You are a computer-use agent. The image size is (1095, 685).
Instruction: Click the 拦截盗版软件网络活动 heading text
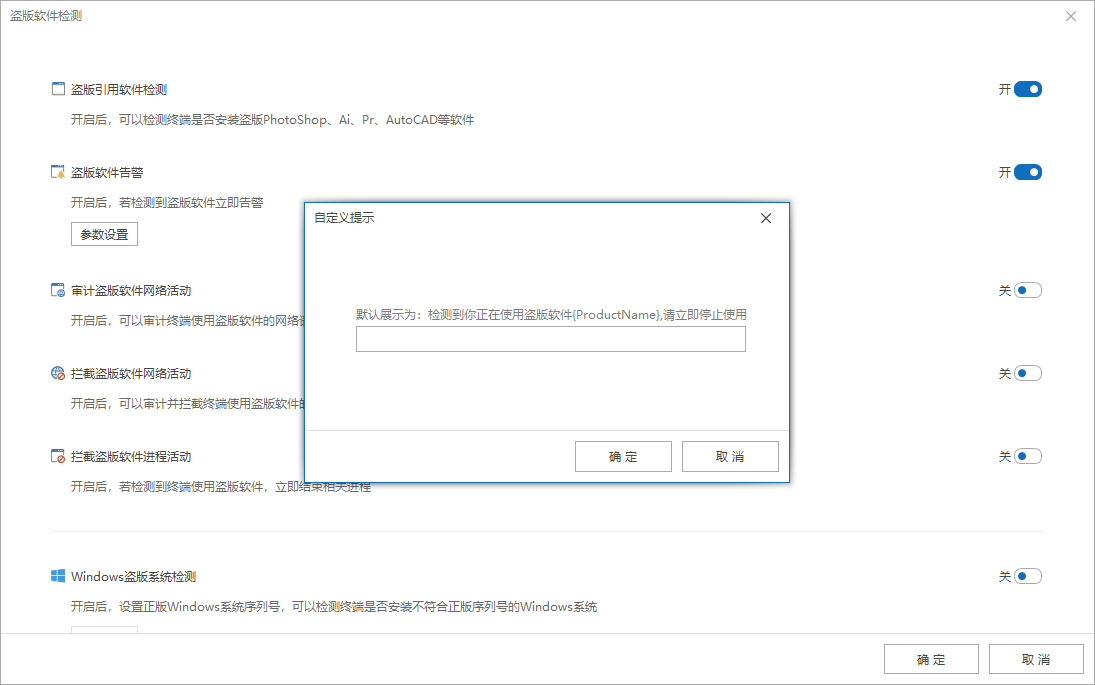coord(131,374)
